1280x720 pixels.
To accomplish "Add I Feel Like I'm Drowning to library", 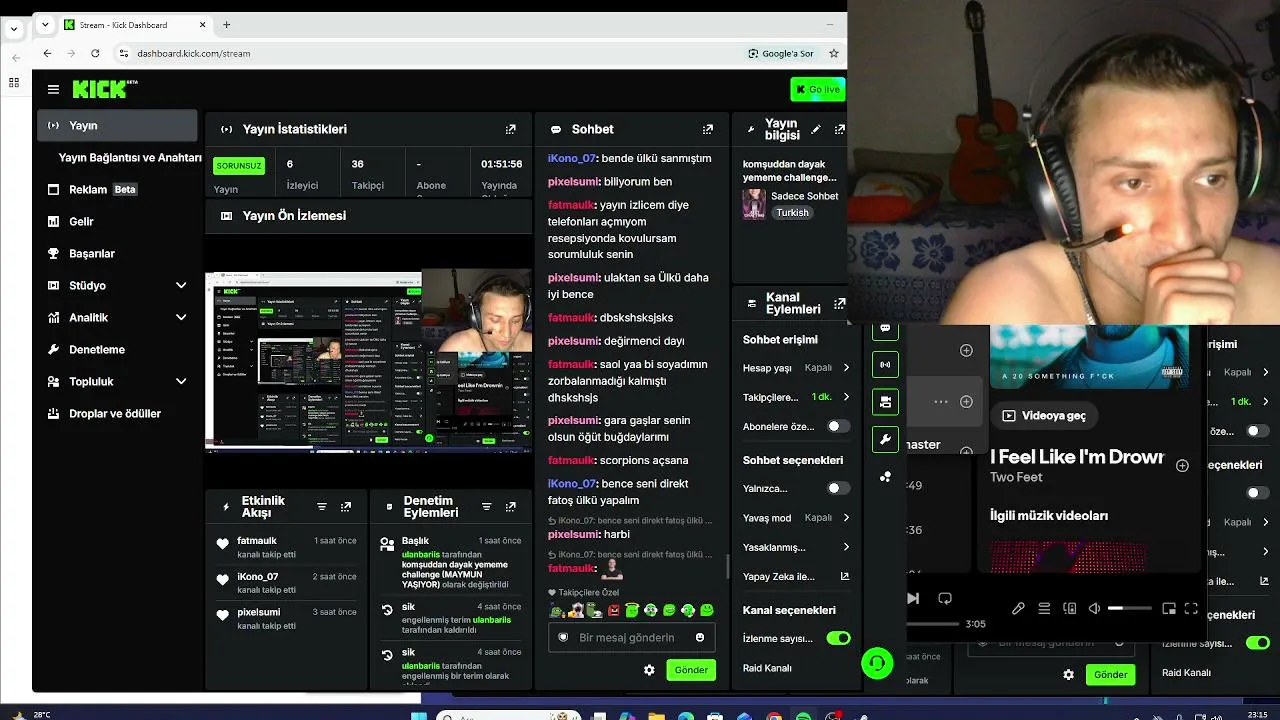I will tap(1182, 465).
